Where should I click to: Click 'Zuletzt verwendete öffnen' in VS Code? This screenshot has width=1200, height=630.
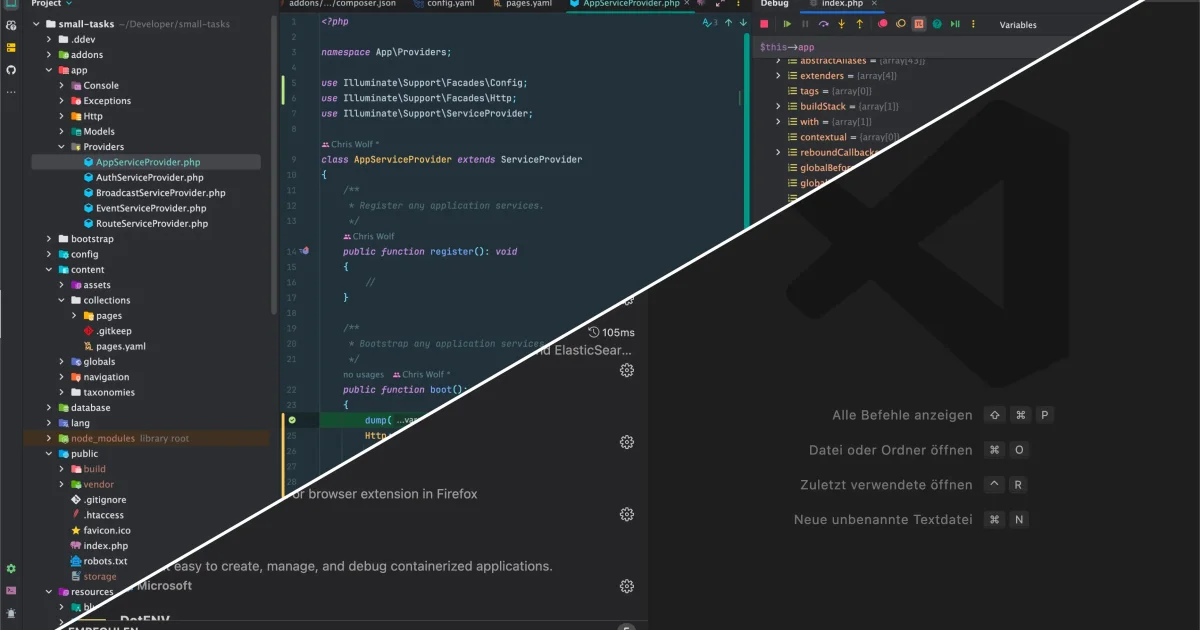[886, 485]
